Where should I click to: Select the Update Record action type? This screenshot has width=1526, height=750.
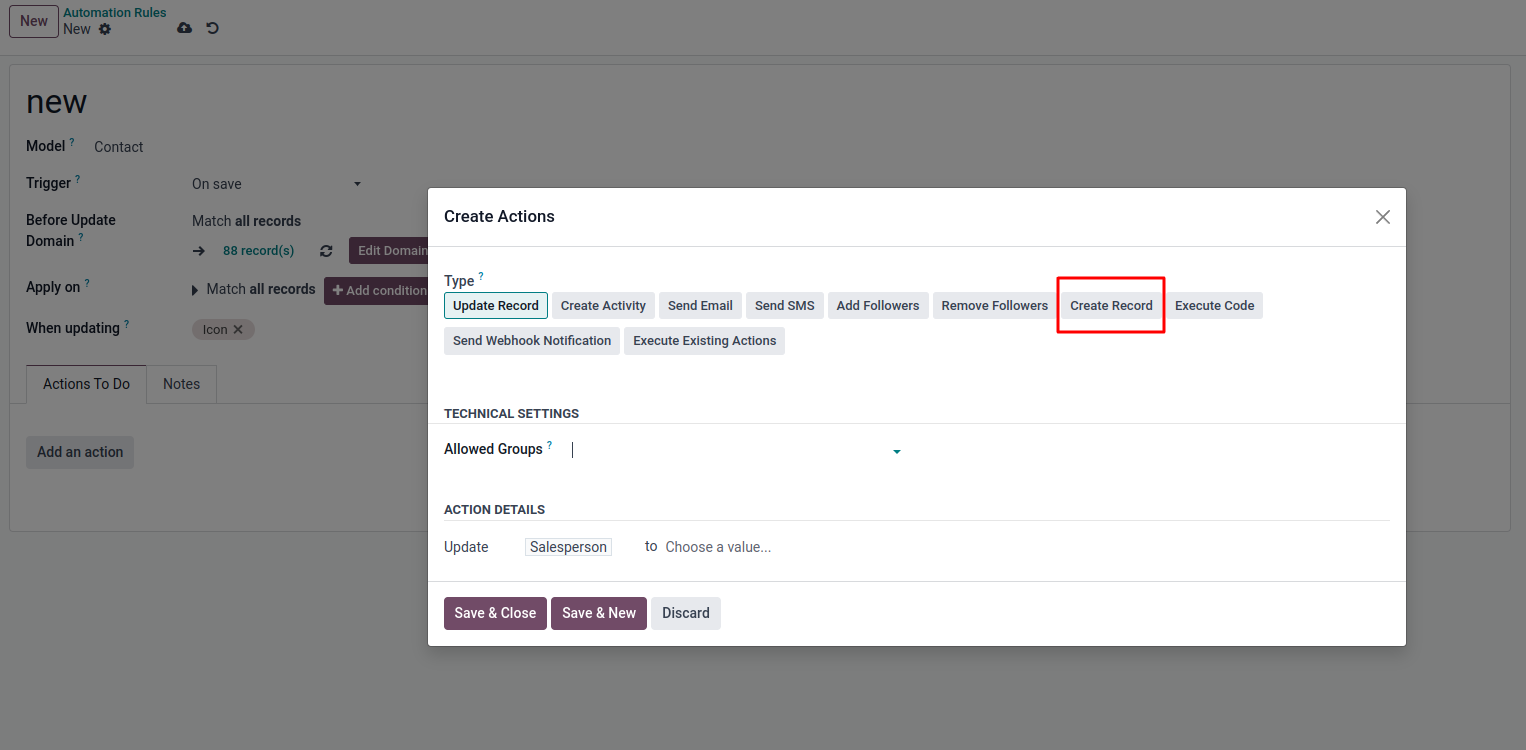pyautogui.click(x=496, y=306)
